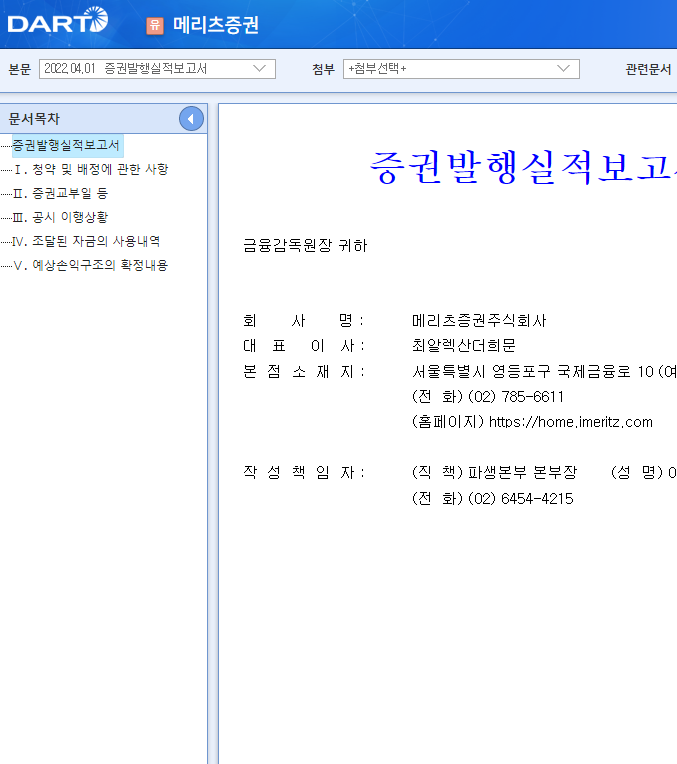The height and width of the screenshot is (764, 677).
Task: Click the 메리츠증권 company name in header
Action: [216, 25]
